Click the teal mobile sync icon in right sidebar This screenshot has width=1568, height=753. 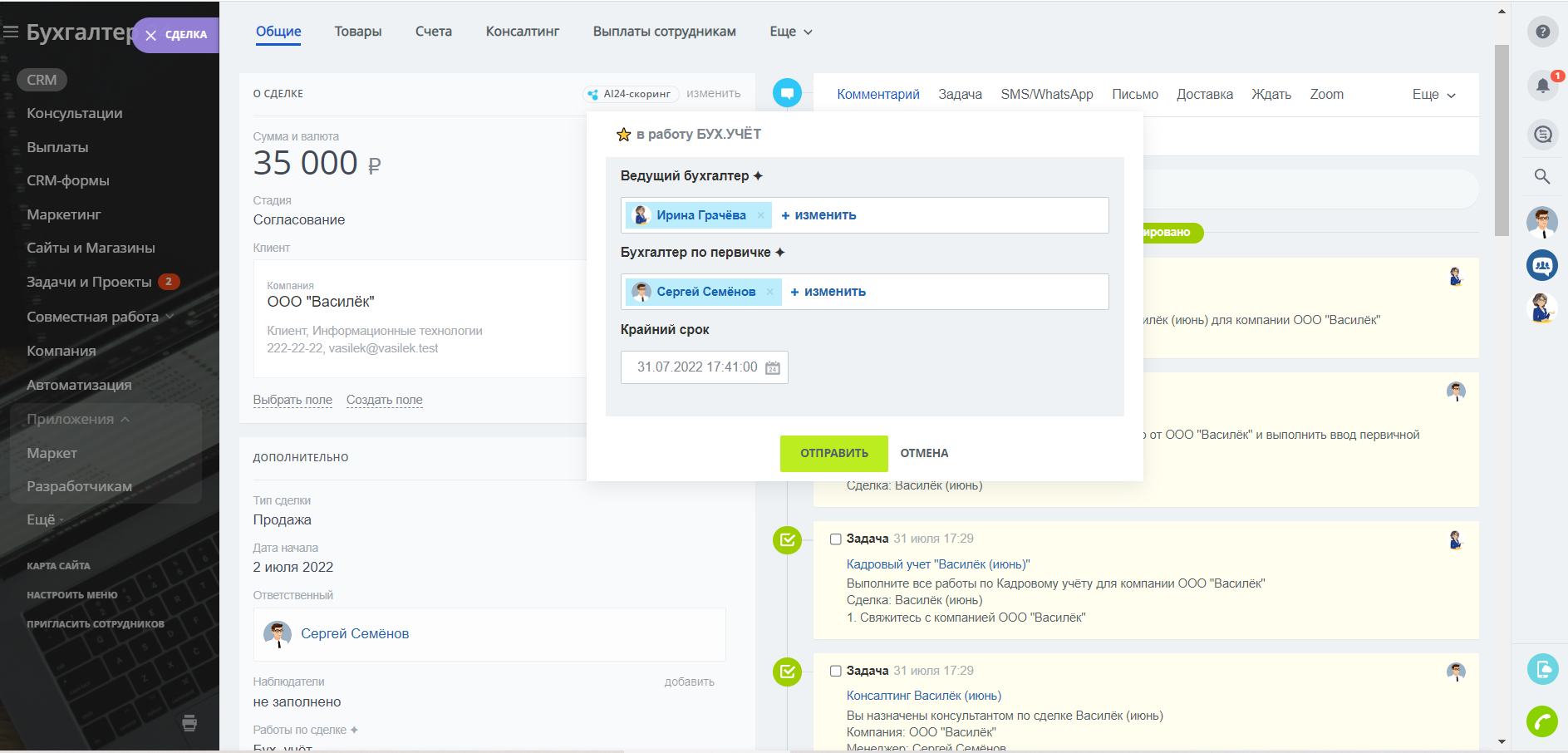click(x=1542, y=669)
